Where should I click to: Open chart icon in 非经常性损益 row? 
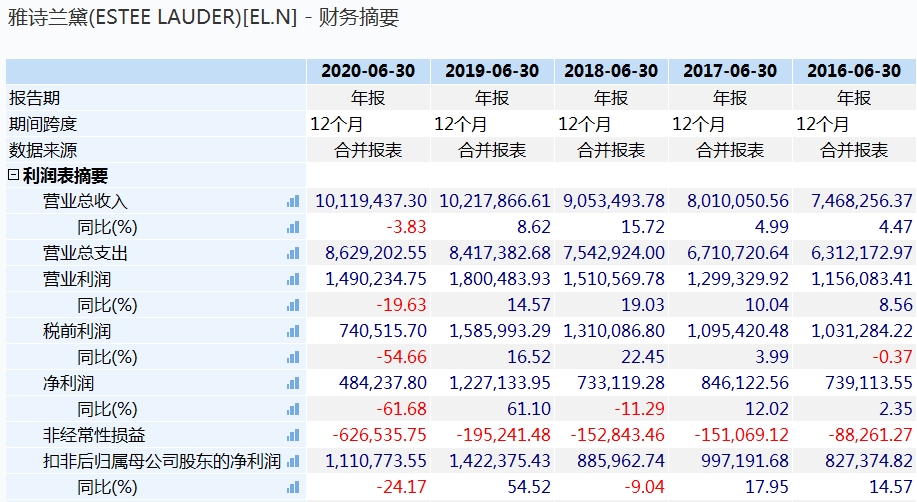click(293, 435)
